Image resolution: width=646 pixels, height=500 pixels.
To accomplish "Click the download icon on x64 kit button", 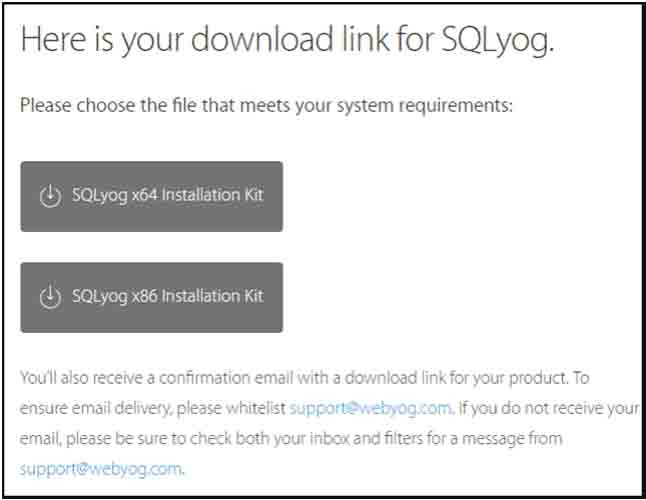I will (x=50, y=196).
